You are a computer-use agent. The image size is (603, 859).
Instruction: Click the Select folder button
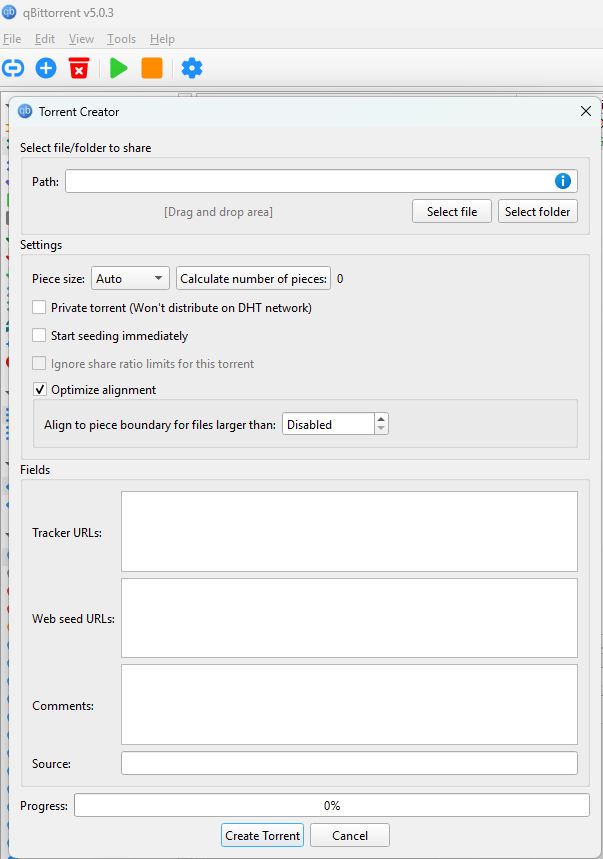point(537,211)
